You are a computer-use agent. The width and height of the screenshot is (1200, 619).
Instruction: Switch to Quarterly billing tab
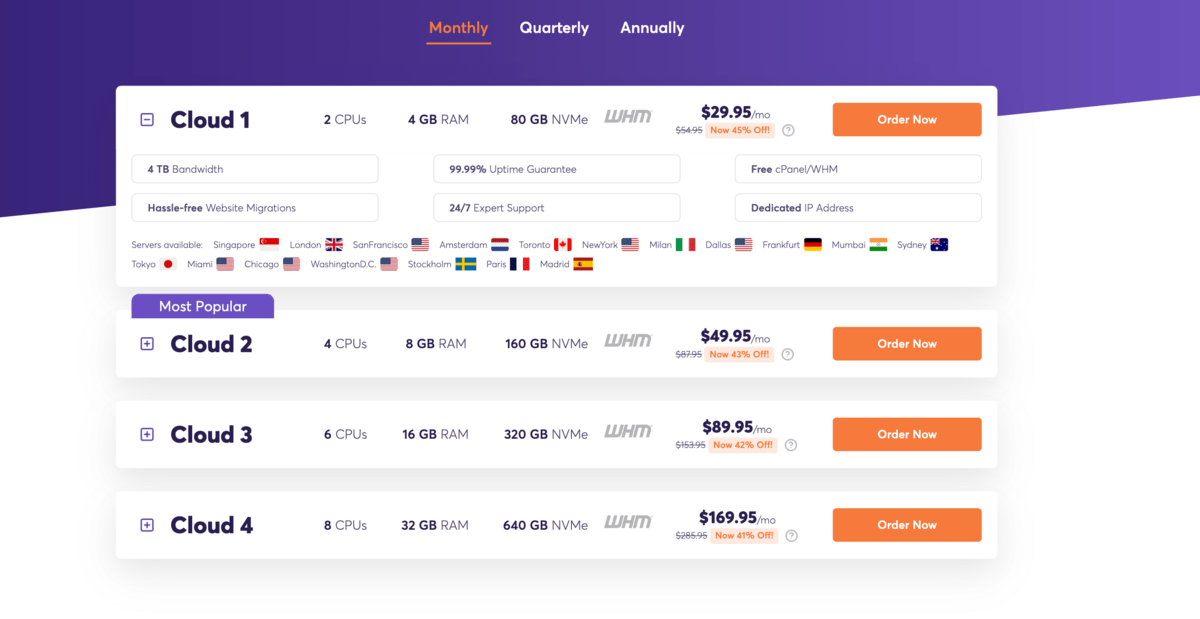click(x=554, y=28)
